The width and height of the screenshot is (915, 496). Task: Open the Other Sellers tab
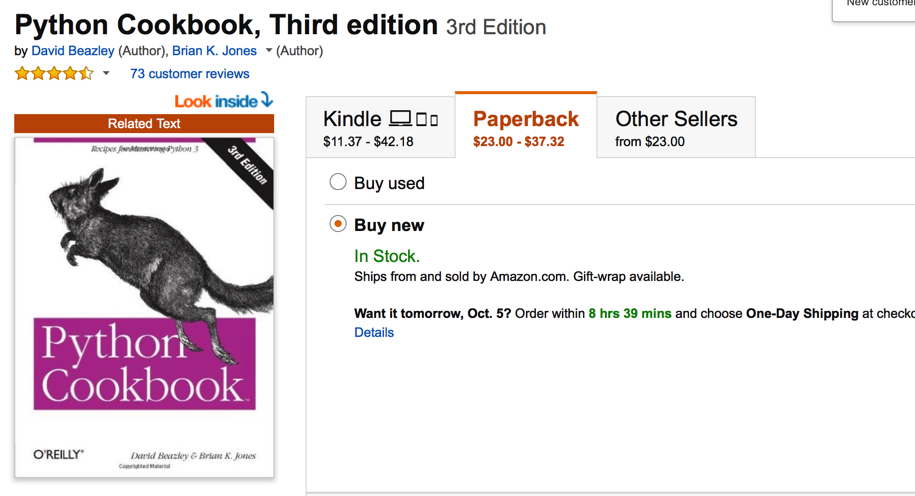(675, 128)
